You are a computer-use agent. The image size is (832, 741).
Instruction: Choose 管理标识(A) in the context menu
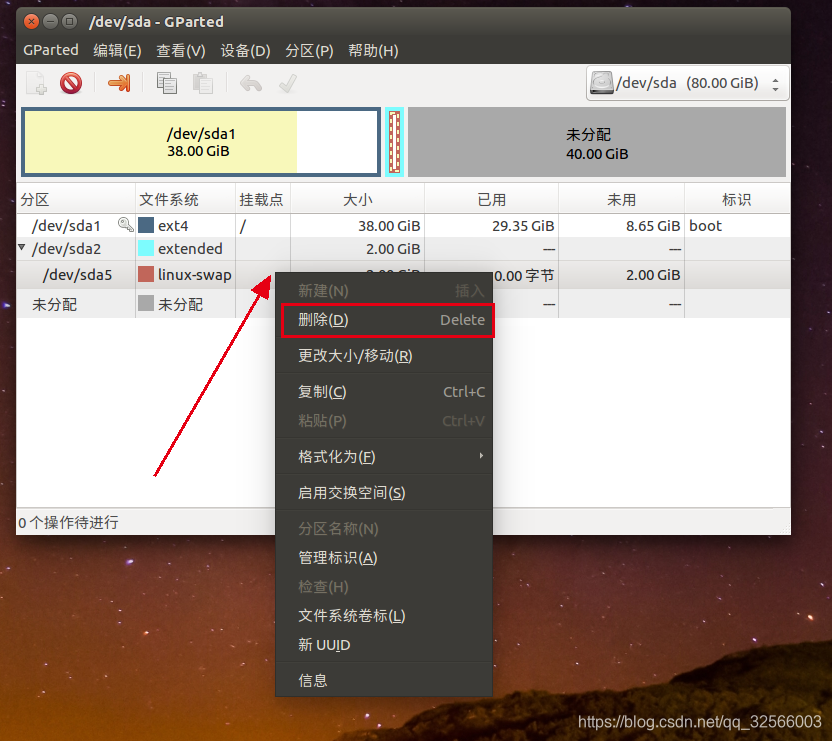pos(384,558)
